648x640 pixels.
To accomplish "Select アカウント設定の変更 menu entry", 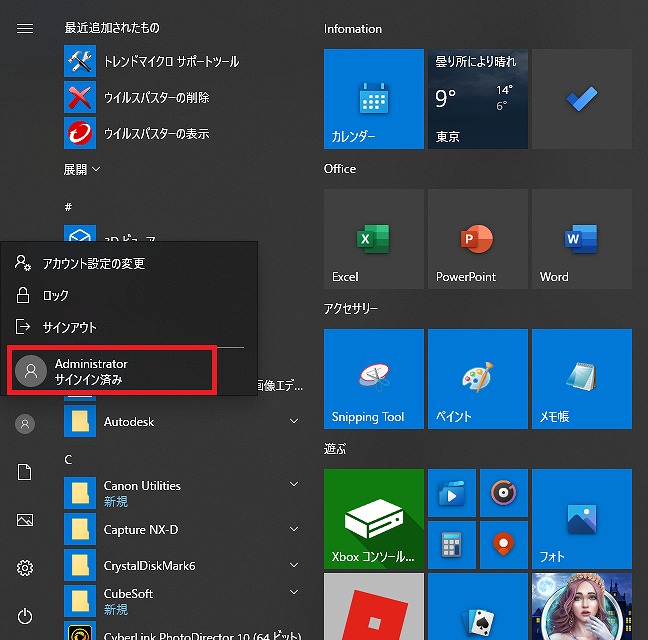I will click(129, 263).
